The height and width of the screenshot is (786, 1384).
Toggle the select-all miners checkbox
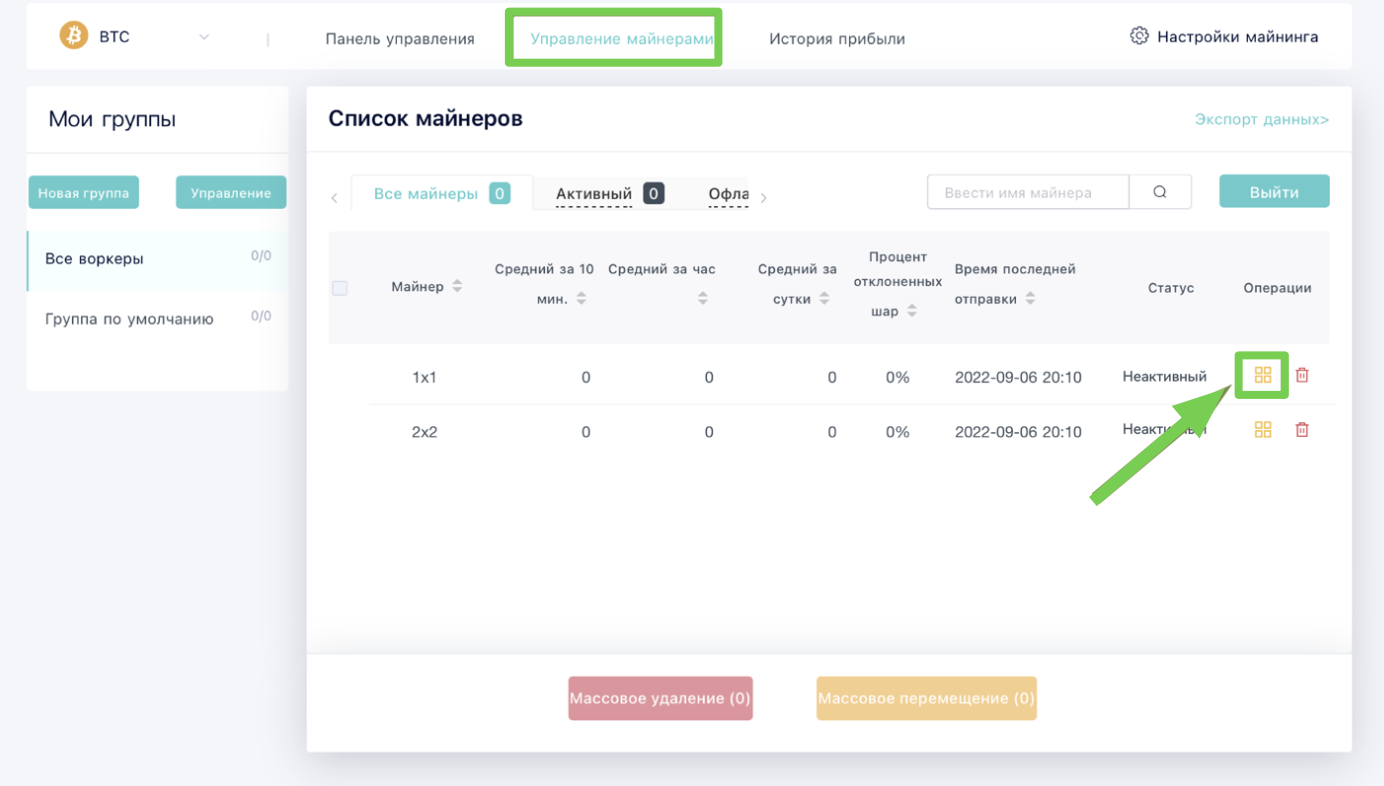pyautogui.click(x=340, y=288)
